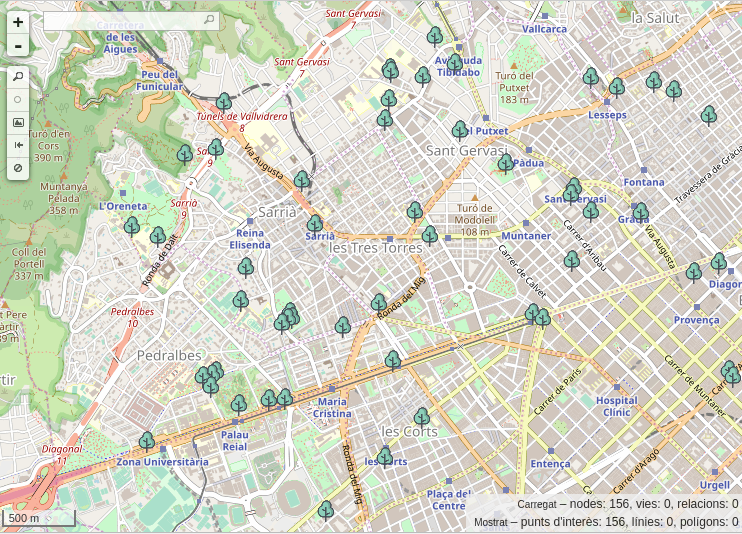Click the locate-me circle control
Viewport: 742px width, 534px height.
click(x=18, y=99)
